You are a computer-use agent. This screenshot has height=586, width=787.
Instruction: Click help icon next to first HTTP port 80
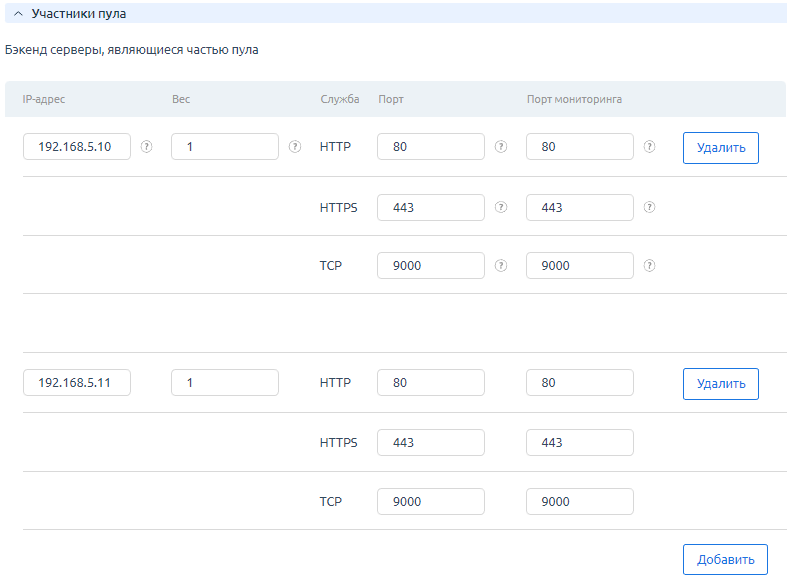[501, 146]
